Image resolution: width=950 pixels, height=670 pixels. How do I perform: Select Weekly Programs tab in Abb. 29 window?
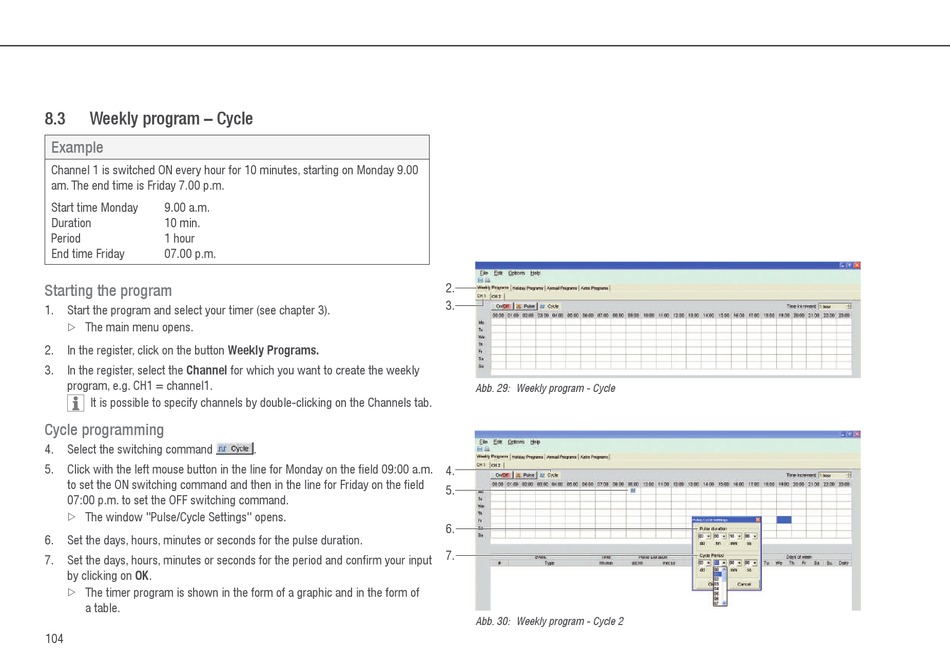click(x=493, y=288)
